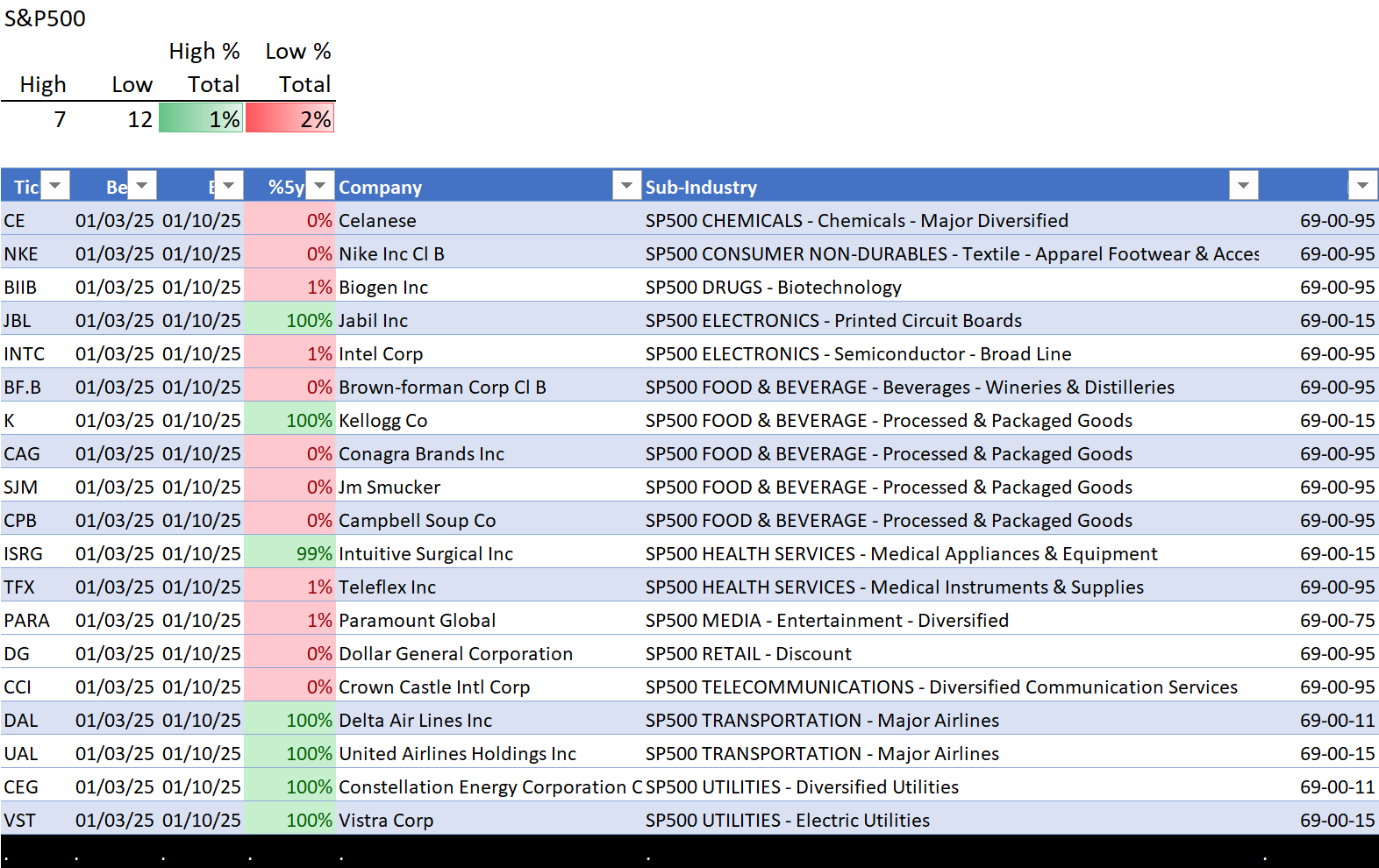Click the Teleflex Inc company cell
The width and height of the screenshot is (1379, 868).
(489, 587)
